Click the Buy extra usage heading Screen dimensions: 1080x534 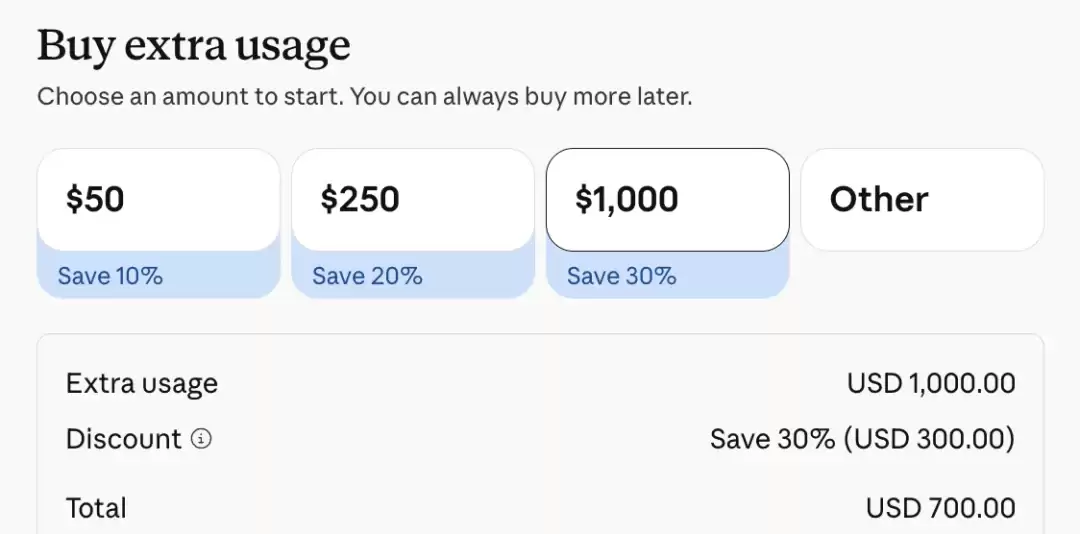click(x=194, y=46)
